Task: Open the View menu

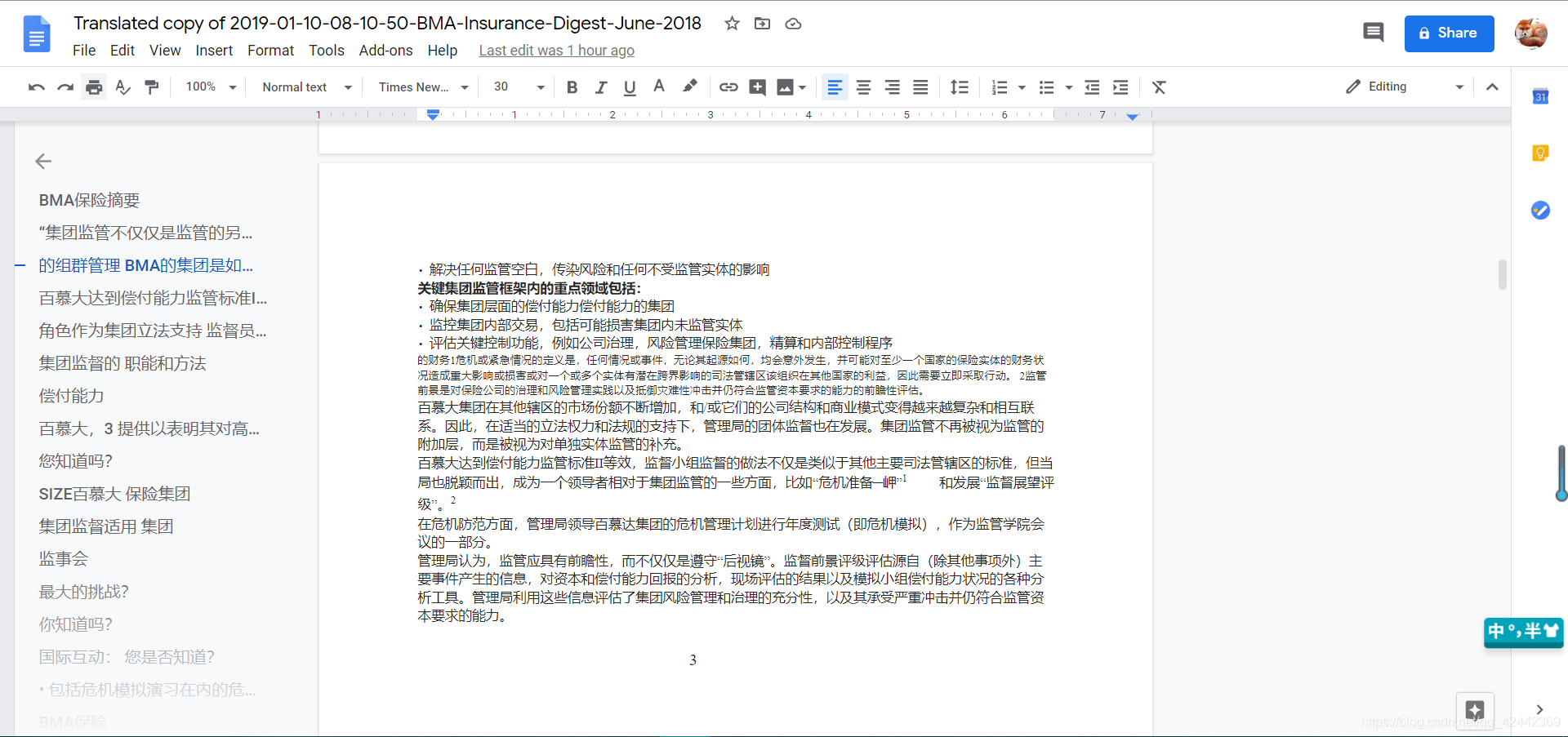Action: point(165,51)
